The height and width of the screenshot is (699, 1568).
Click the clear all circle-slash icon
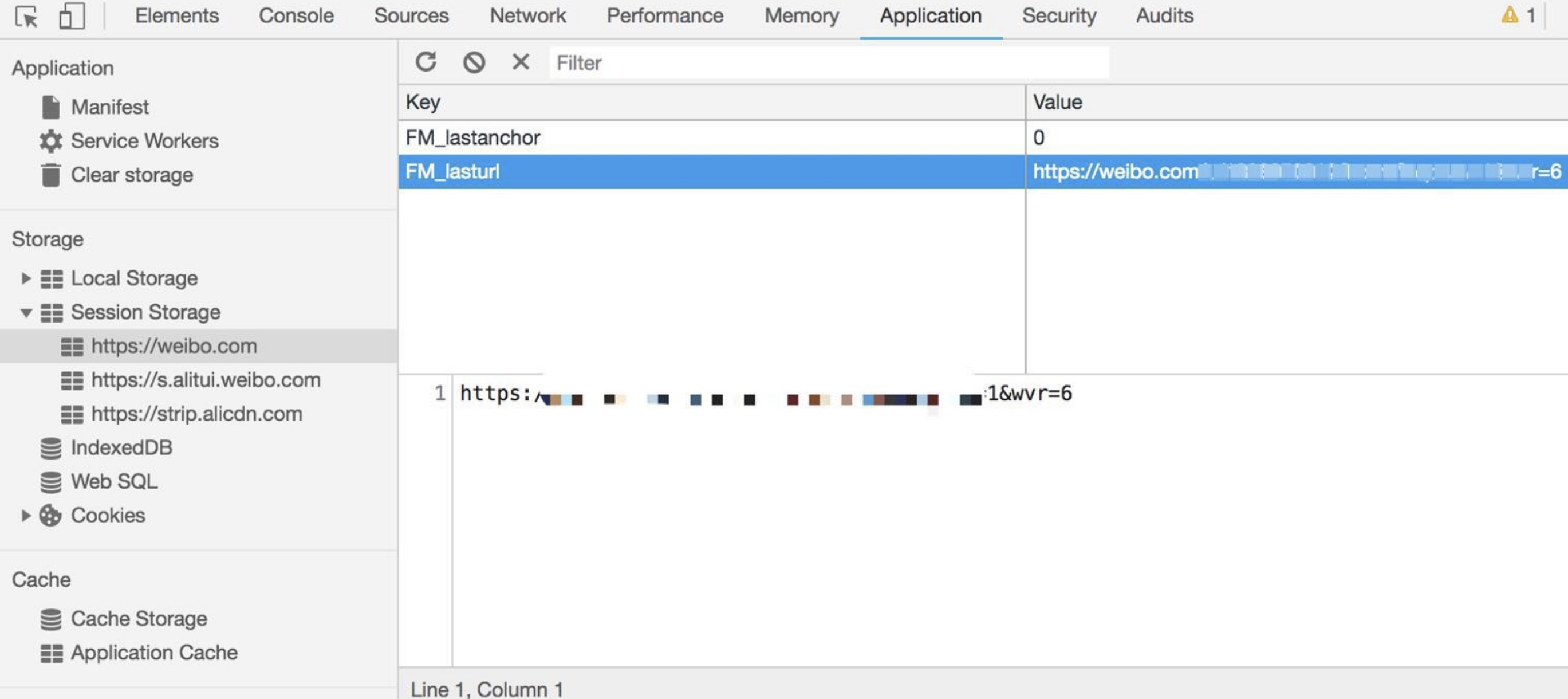click(474, 62)
